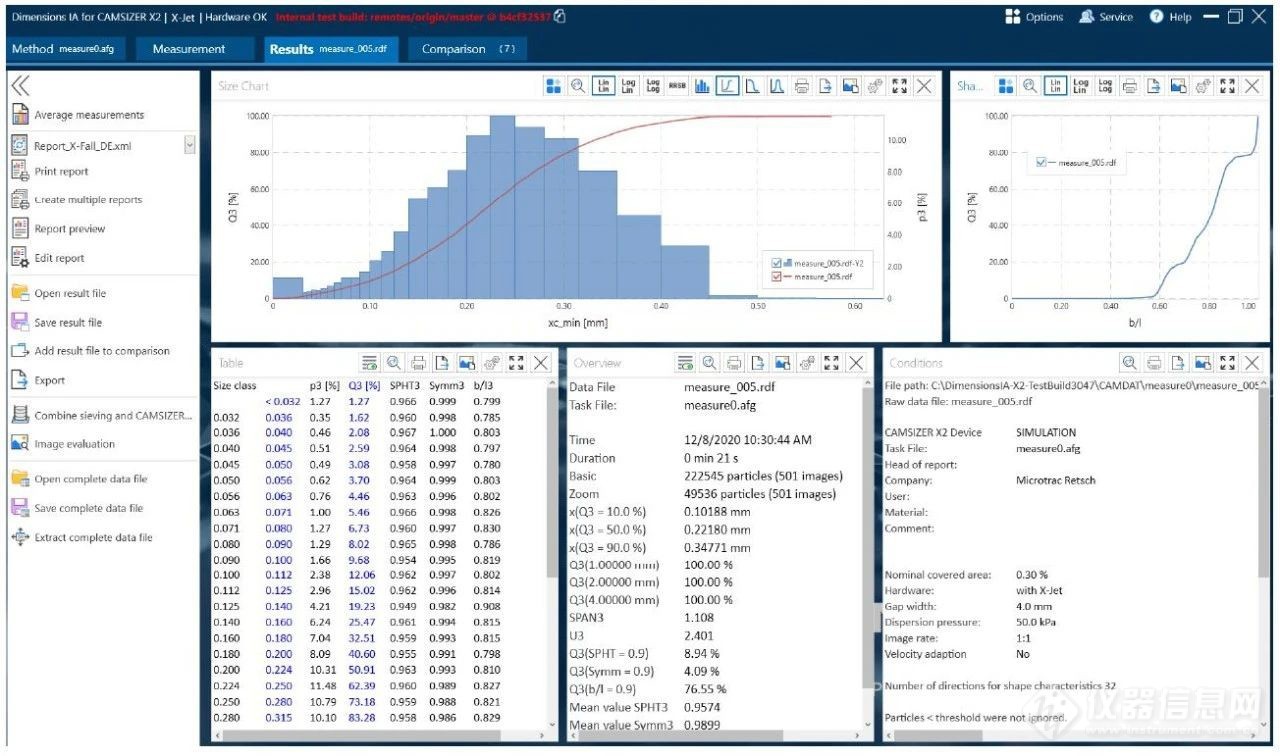Maximize the Size Chart panel
1280x756 pixels.
[x=900, y=87]
